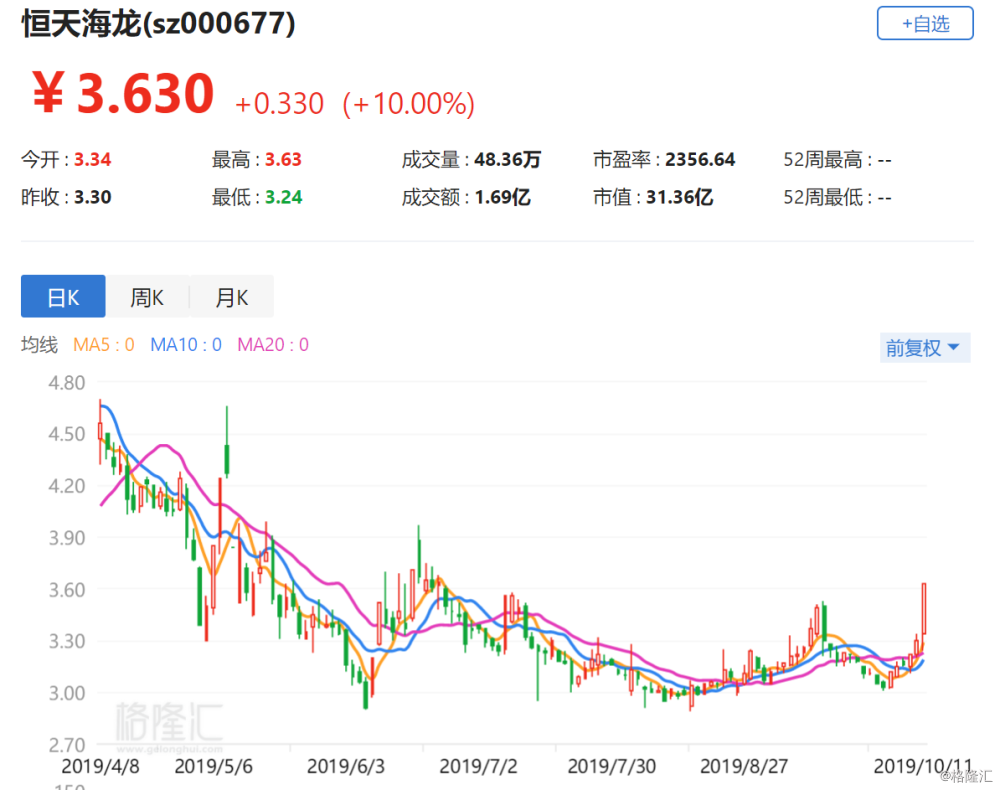Select the percentage change (+10.00%)

[409, 104]
